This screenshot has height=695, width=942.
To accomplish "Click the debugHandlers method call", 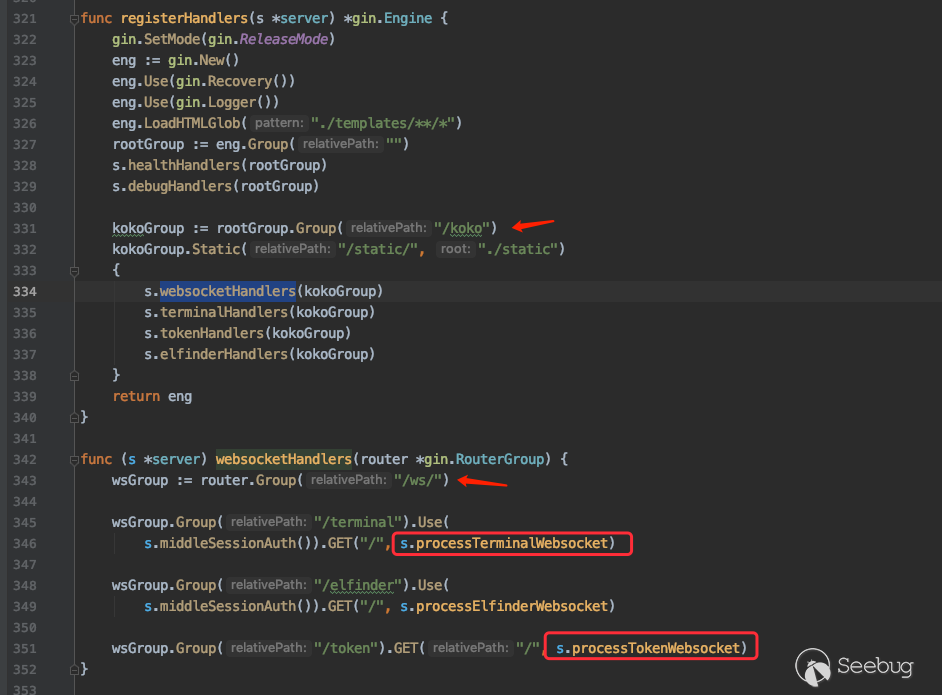I will (180, 186).
